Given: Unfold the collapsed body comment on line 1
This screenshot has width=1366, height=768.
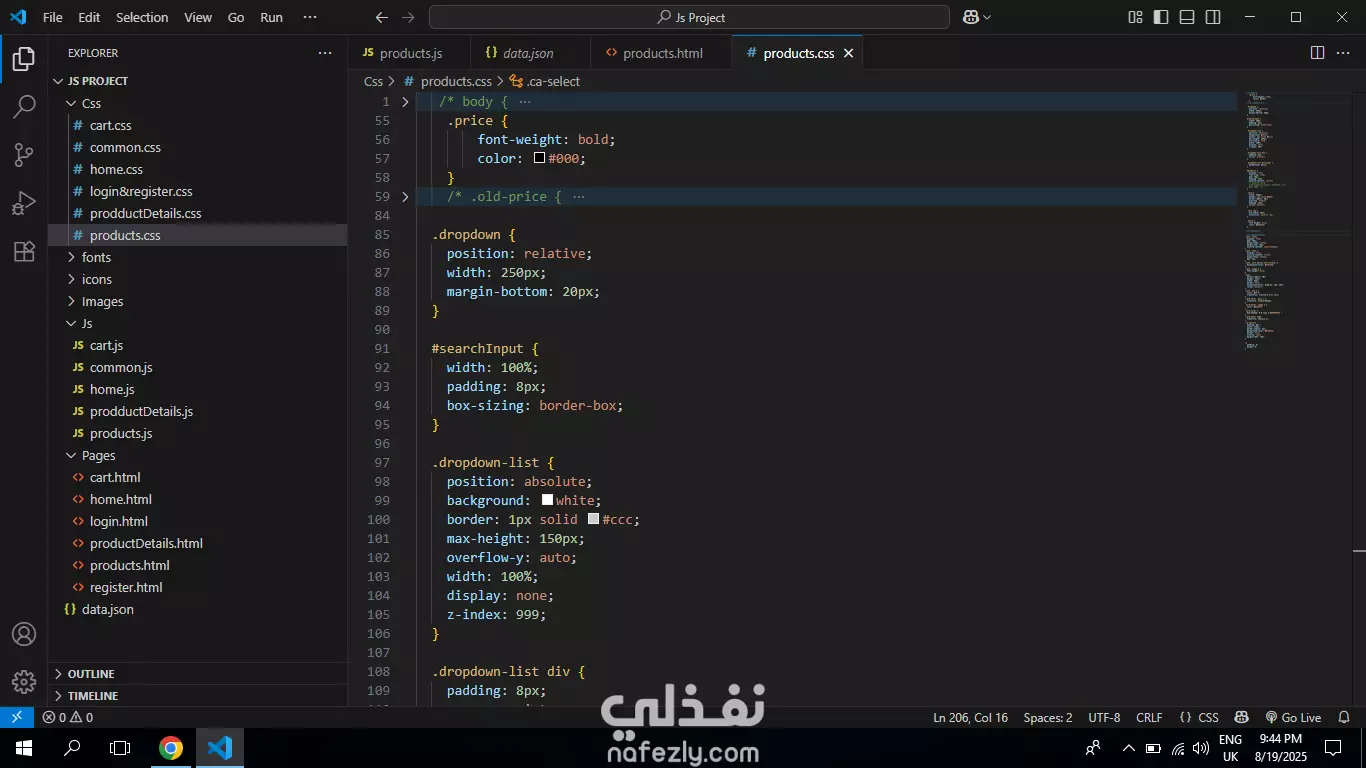Looking at the screenshot, I should click(x=405, y=102).
